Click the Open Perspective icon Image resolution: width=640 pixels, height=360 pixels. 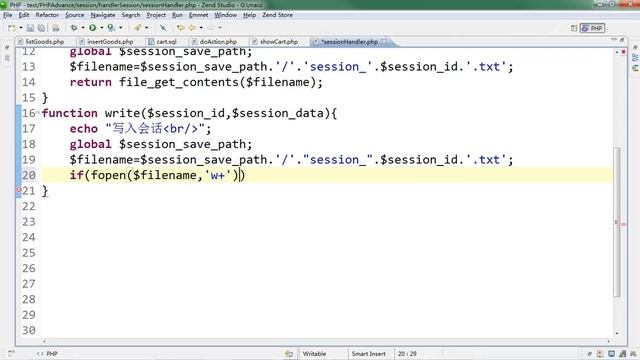click(573, 28)
